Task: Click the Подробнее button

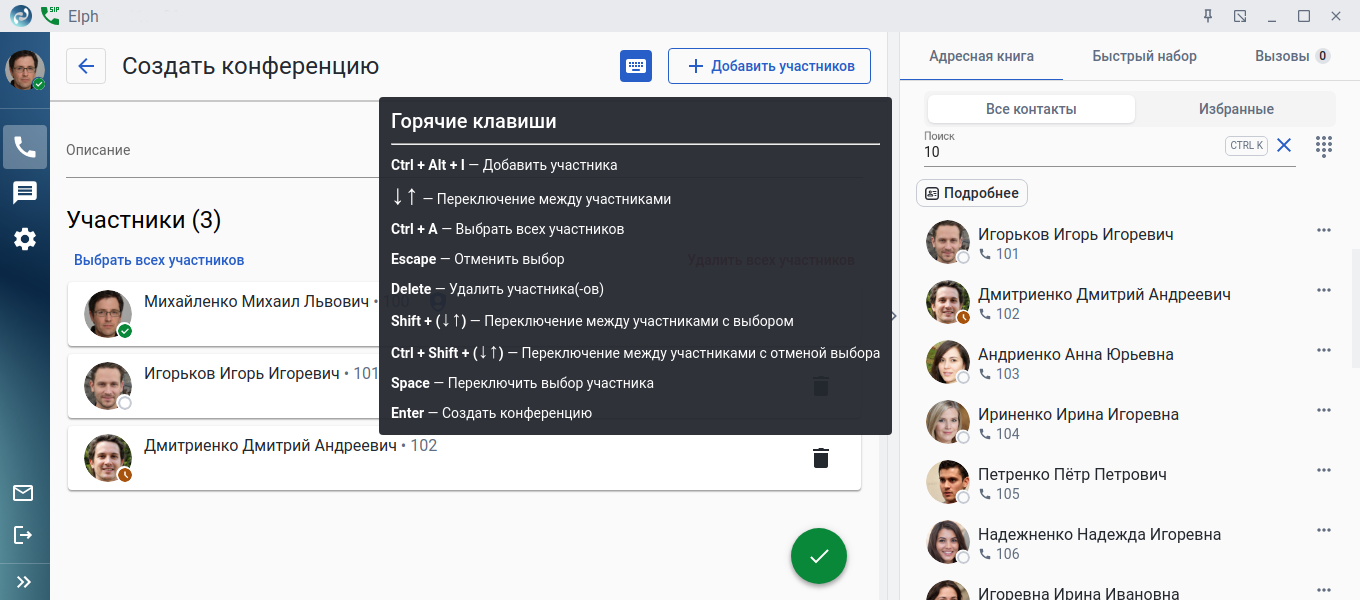Action: coord(972,193)
